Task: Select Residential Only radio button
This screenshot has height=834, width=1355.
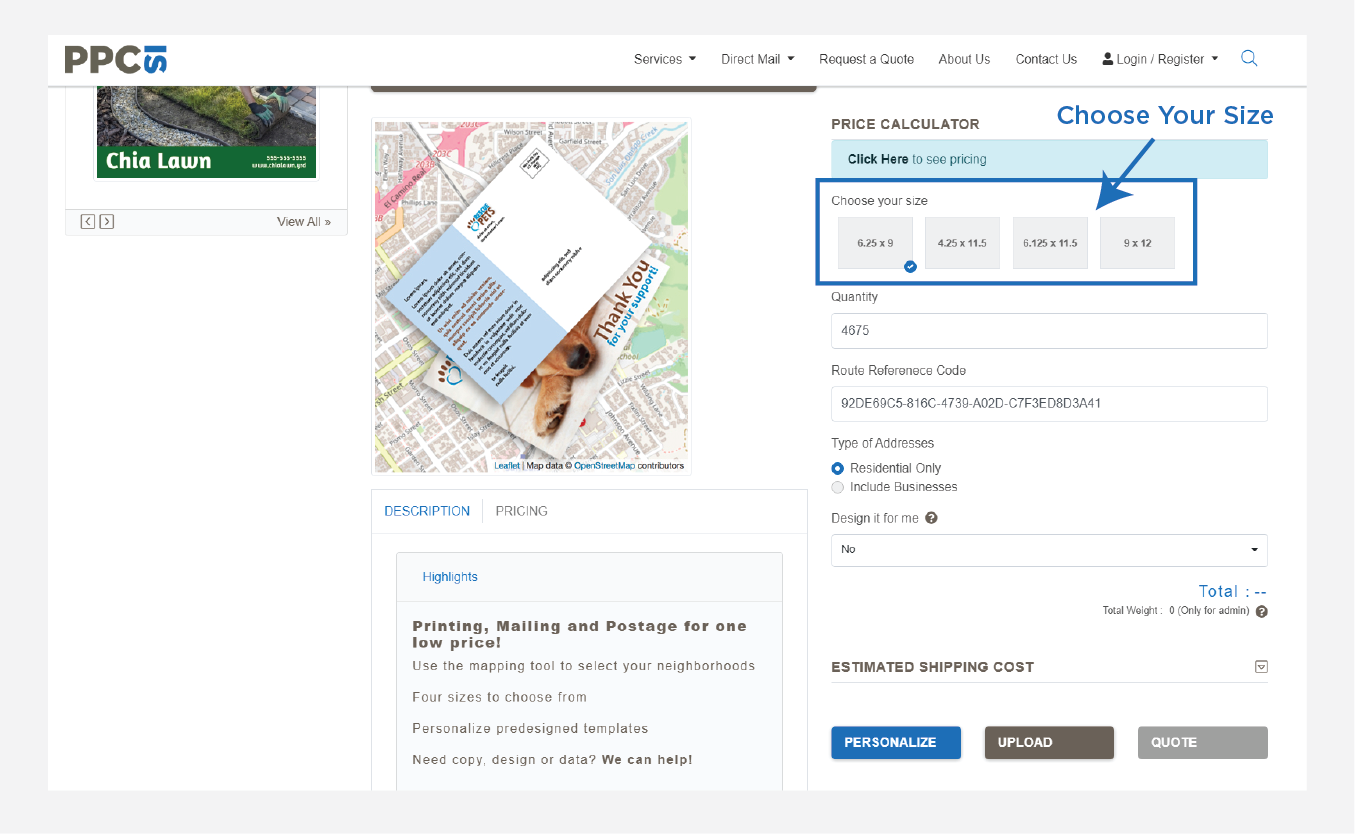Action: (x=838, y=468)
